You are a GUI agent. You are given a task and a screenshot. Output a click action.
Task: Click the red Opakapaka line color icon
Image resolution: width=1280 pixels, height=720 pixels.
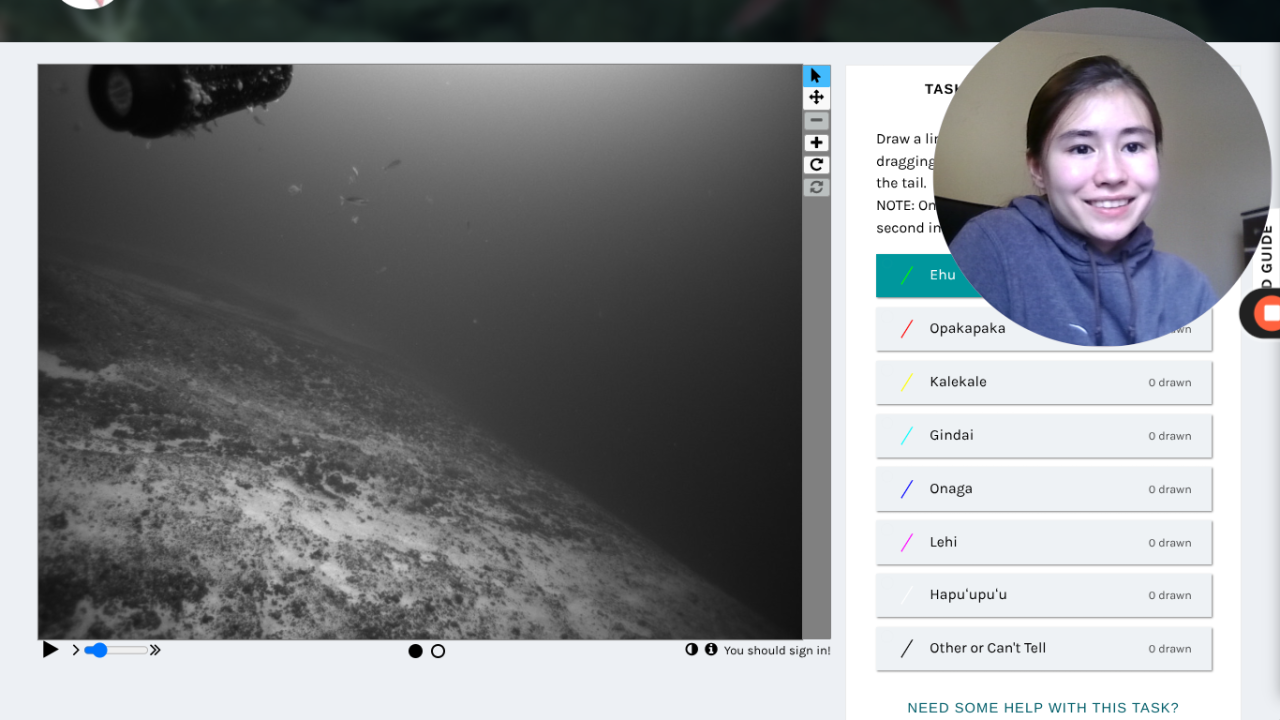click(906, 329)
